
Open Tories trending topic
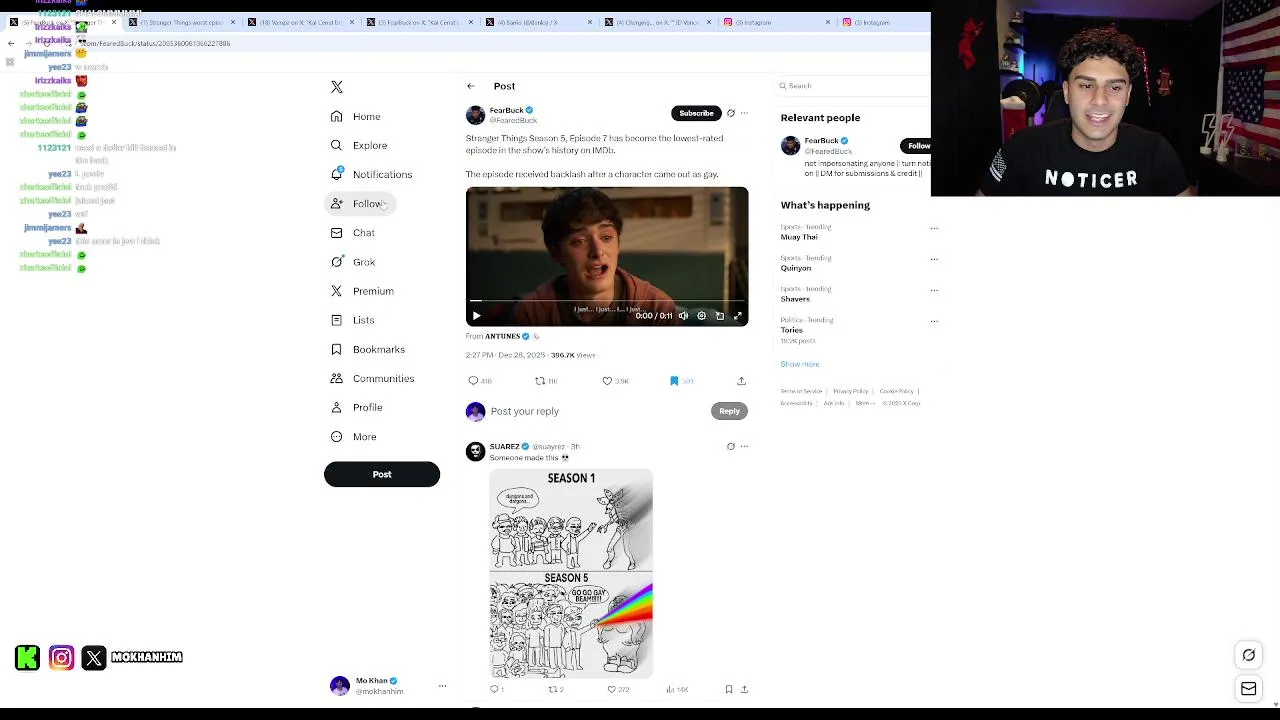click(x=792, y=330)
